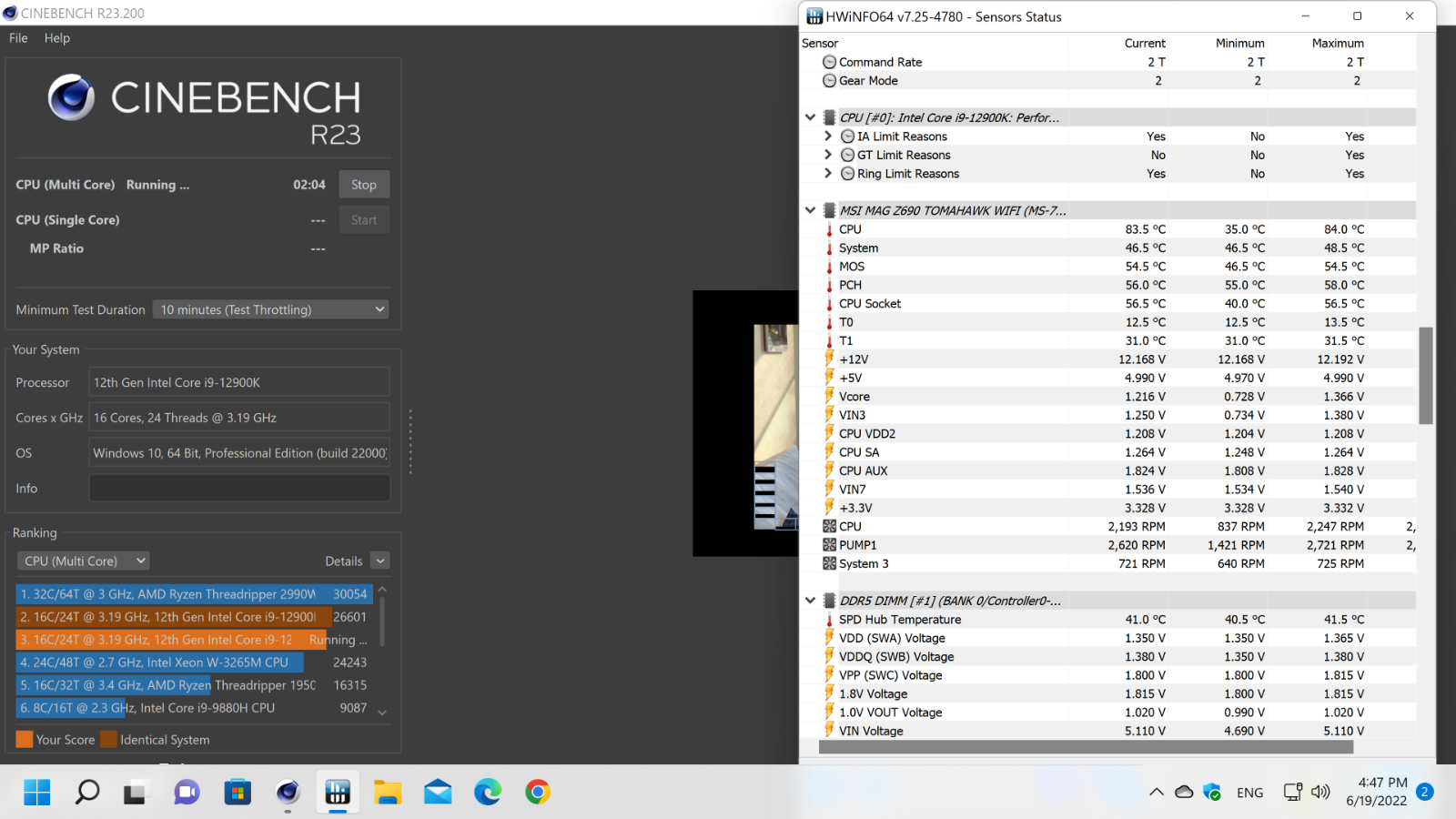The image size is (1456, 819).
Task: Collapse the DDR5 DIMM sensor group
Action: pyautogui.click(x=810, y=601)
